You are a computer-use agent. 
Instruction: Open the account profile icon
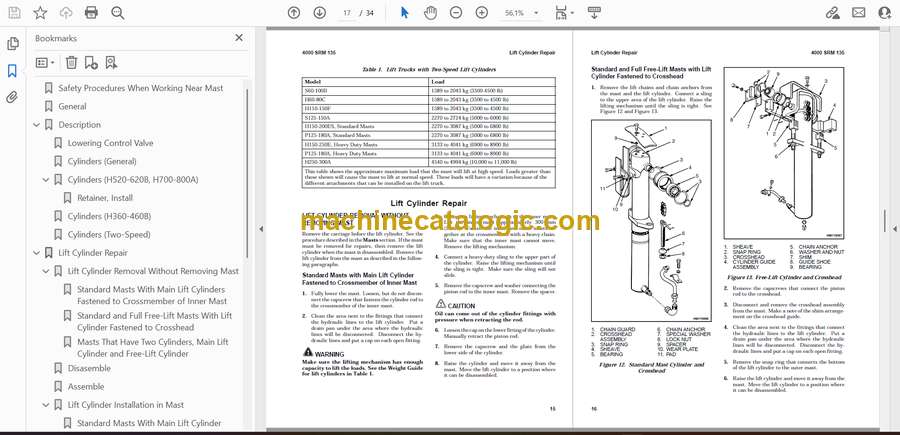click(885, 13)
